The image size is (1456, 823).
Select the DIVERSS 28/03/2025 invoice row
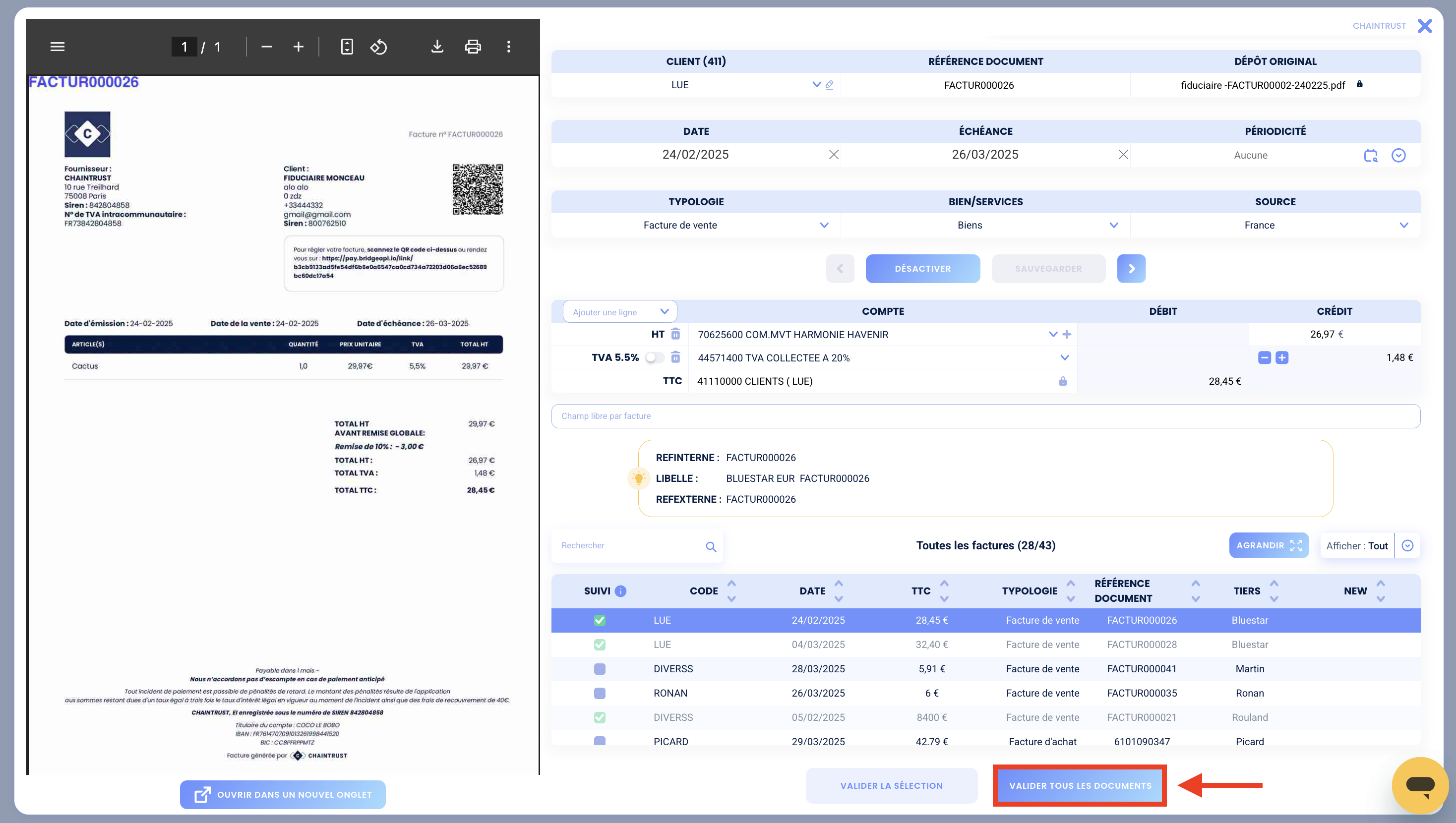pos(985,669)
